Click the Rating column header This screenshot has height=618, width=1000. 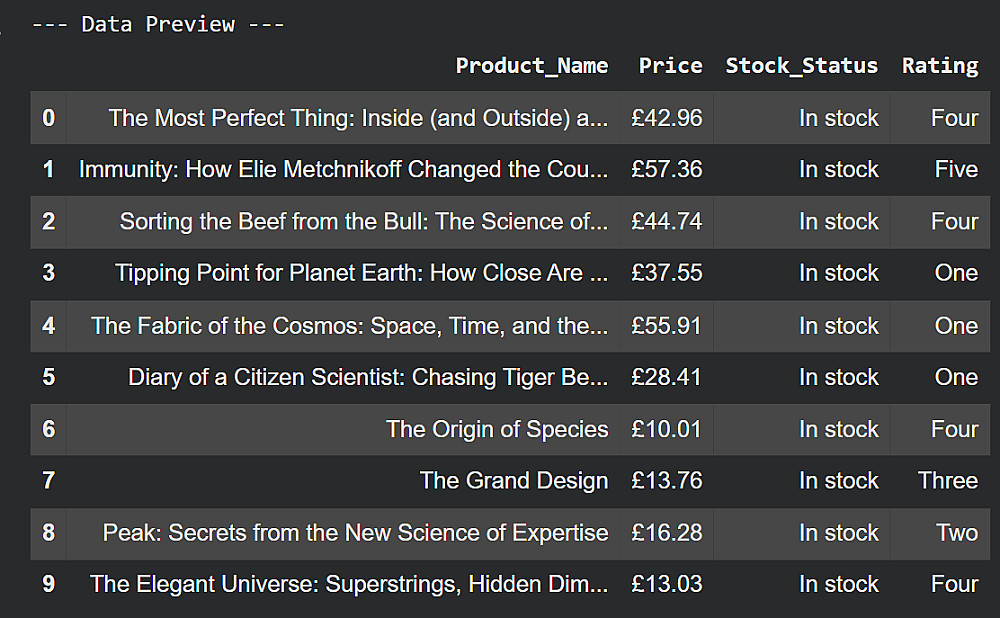[939, 66]
